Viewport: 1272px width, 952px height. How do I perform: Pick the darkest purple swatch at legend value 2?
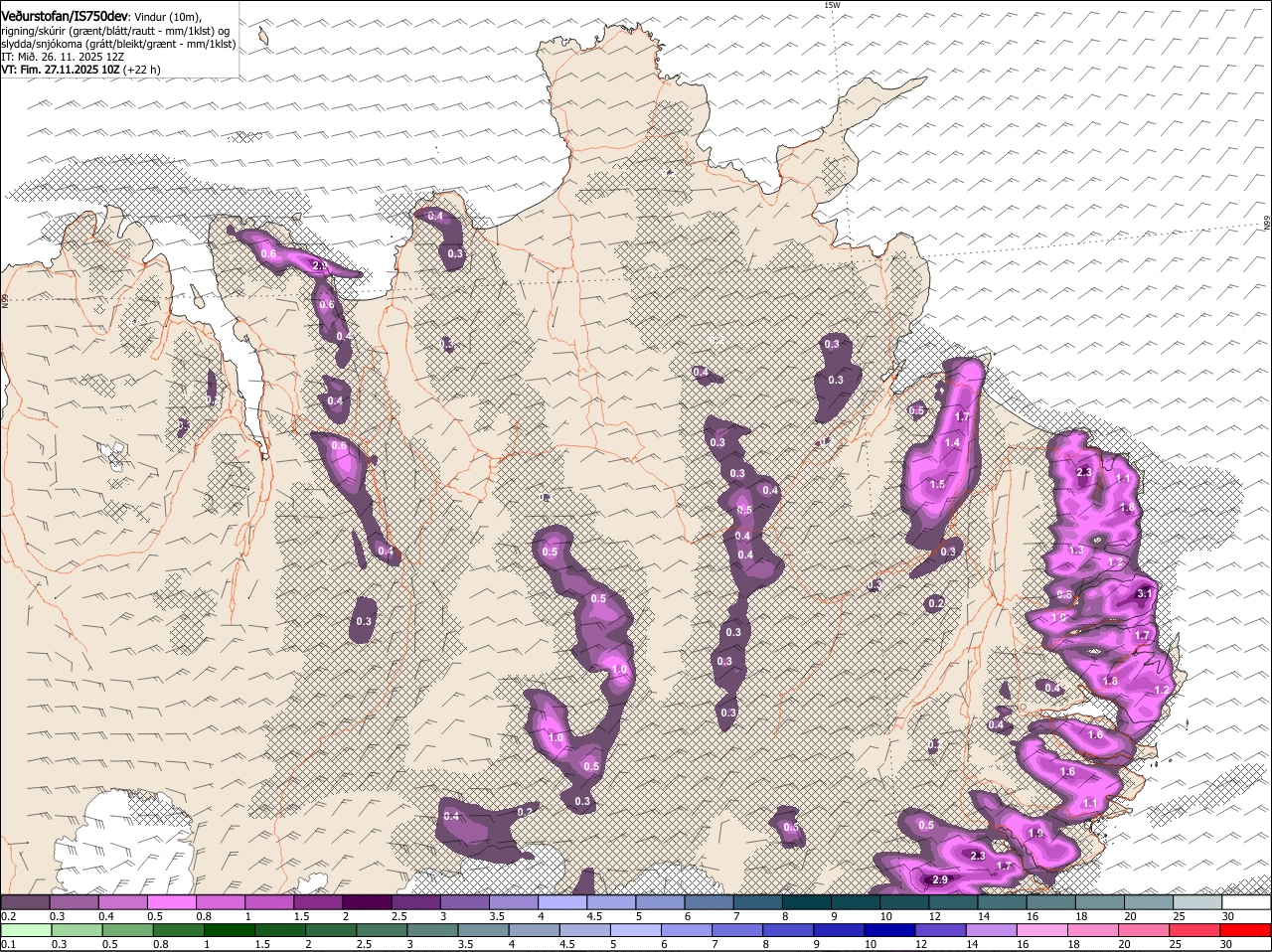(x=367, y=902)
